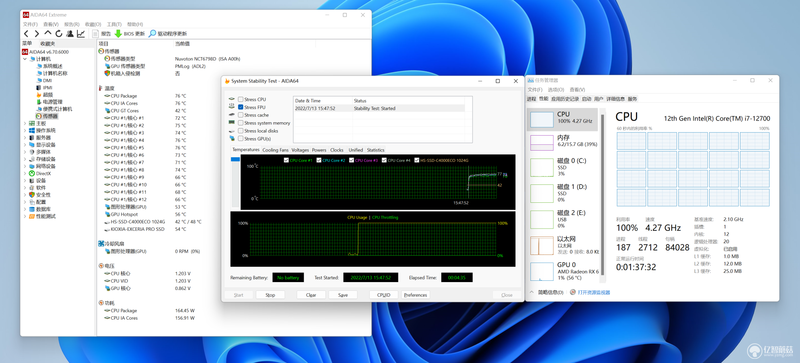Screen dimensions: 800x363
Task: Enable the Stress GPU(s) checkbox
Action: pyautogui.click(x=241, y=139)
